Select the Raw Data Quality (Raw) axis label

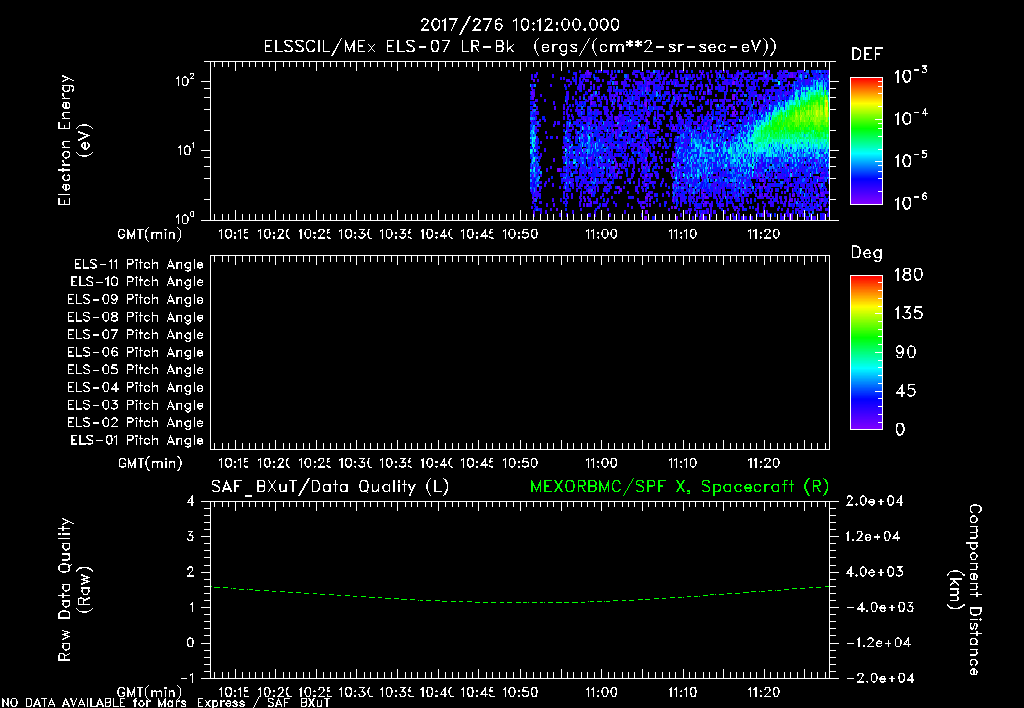click(74, 589)
